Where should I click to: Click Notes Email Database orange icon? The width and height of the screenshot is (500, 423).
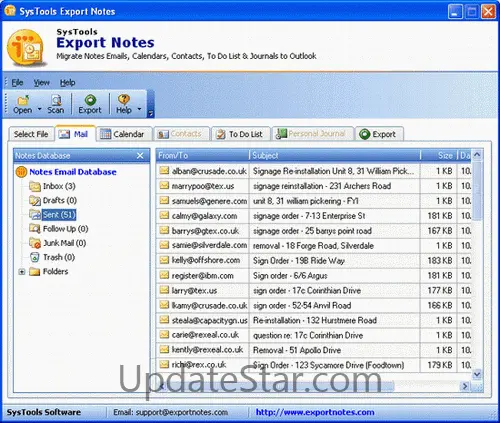click(21, 172)
